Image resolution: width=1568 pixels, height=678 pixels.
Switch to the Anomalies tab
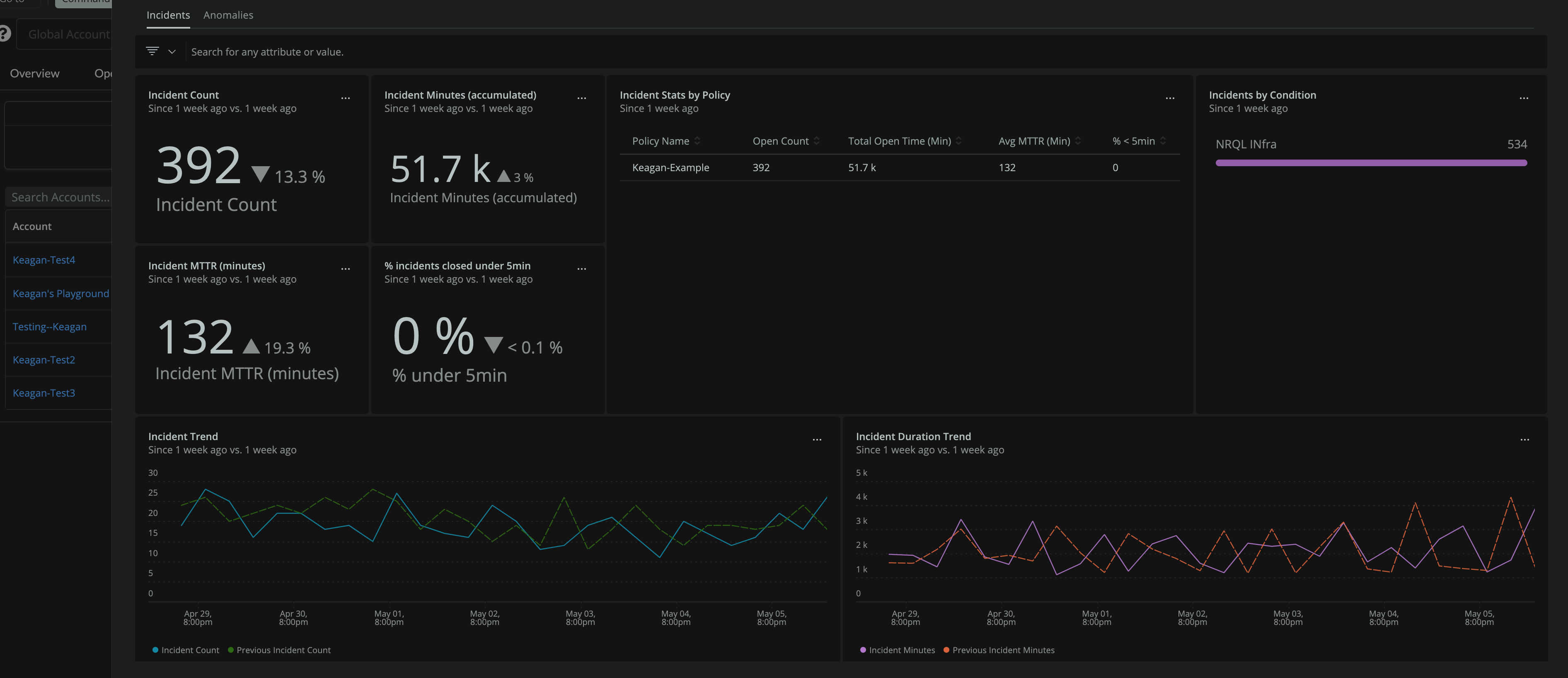(227, 15)
